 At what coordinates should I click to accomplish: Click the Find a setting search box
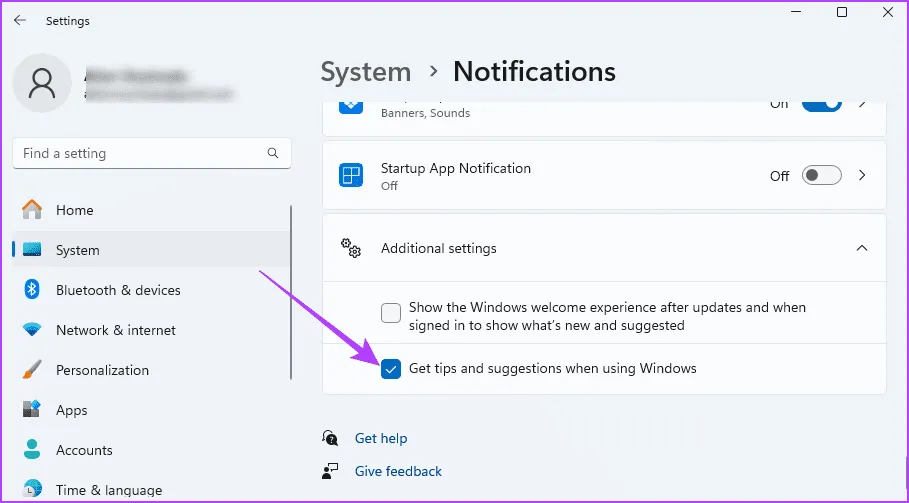pos(140,154)
